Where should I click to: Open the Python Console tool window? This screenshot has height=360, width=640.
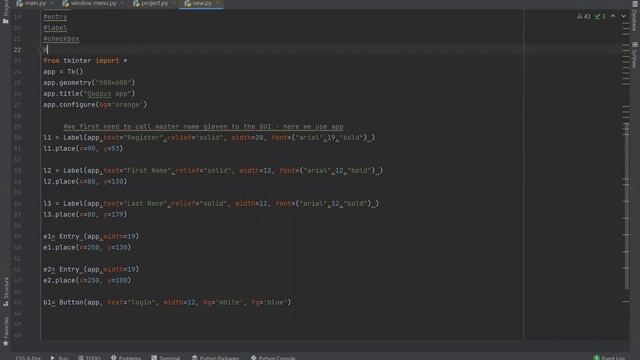(x=273, y=358)
